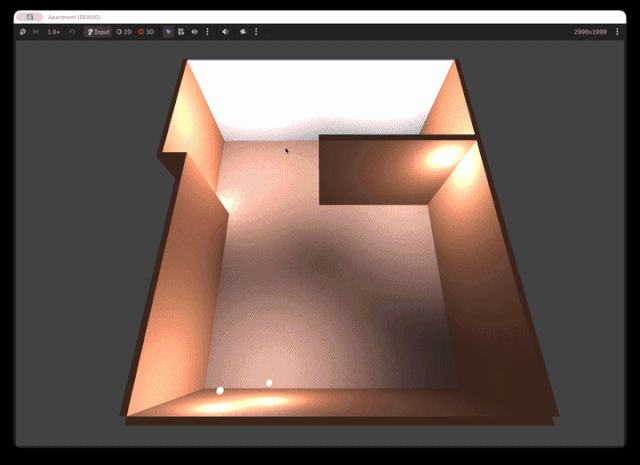Enable 3D node selection mode
The image size is (640, 465).
146,32
